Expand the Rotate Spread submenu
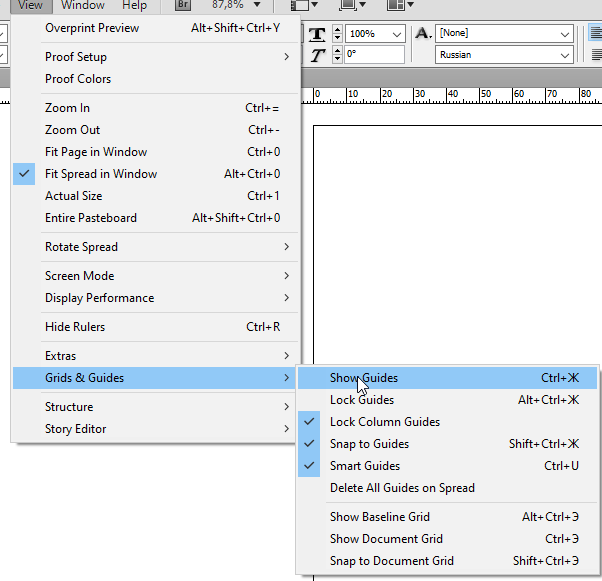 pos(156,247)
